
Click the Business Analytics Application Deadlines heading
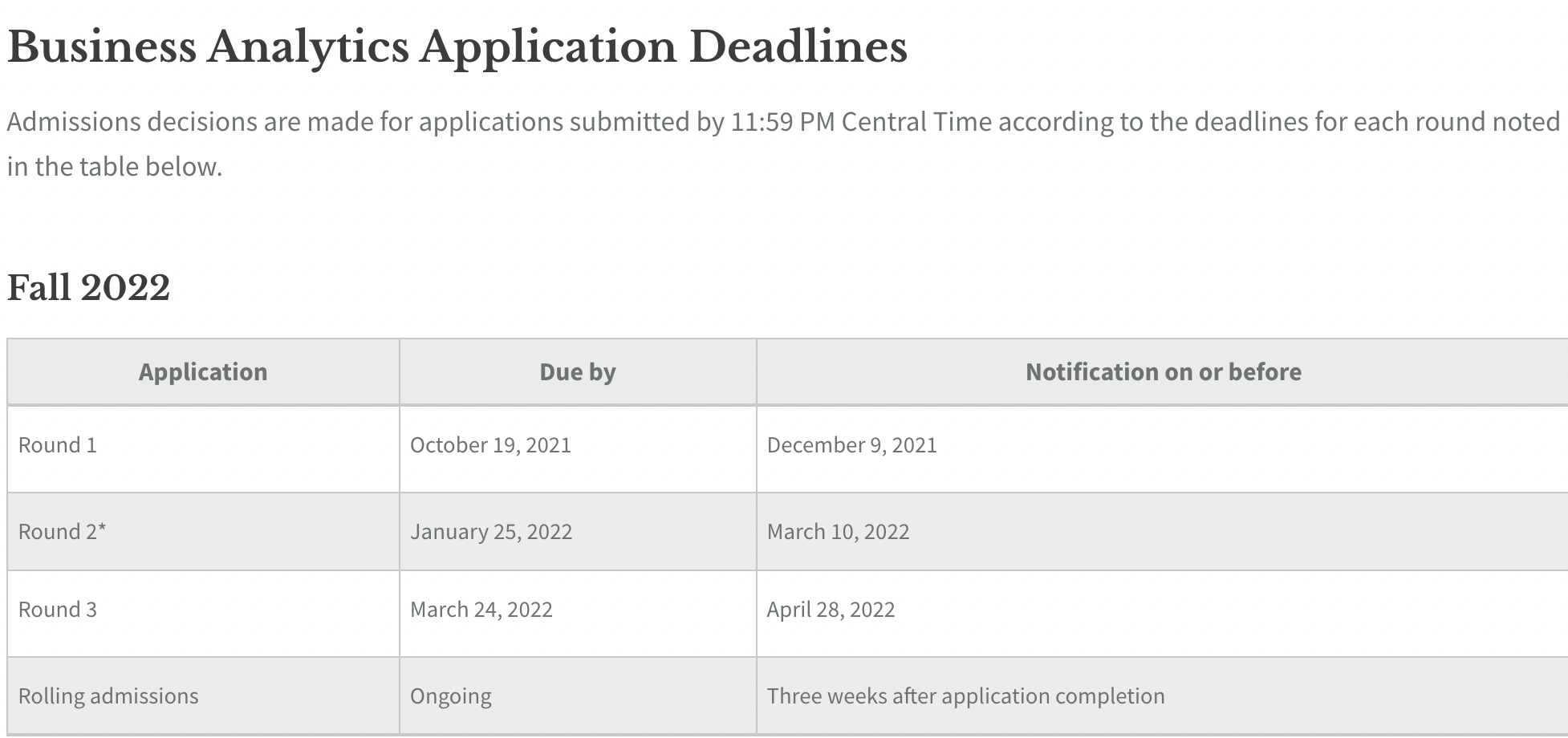(x=457, y=47)
